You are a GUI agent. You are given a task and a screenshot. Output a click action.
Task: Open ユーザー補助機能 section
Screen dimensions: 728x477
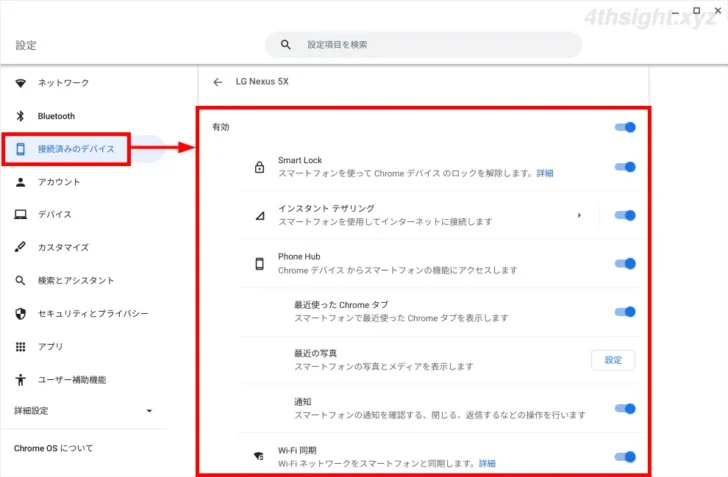pyautogui.click(x=72, y=380)
